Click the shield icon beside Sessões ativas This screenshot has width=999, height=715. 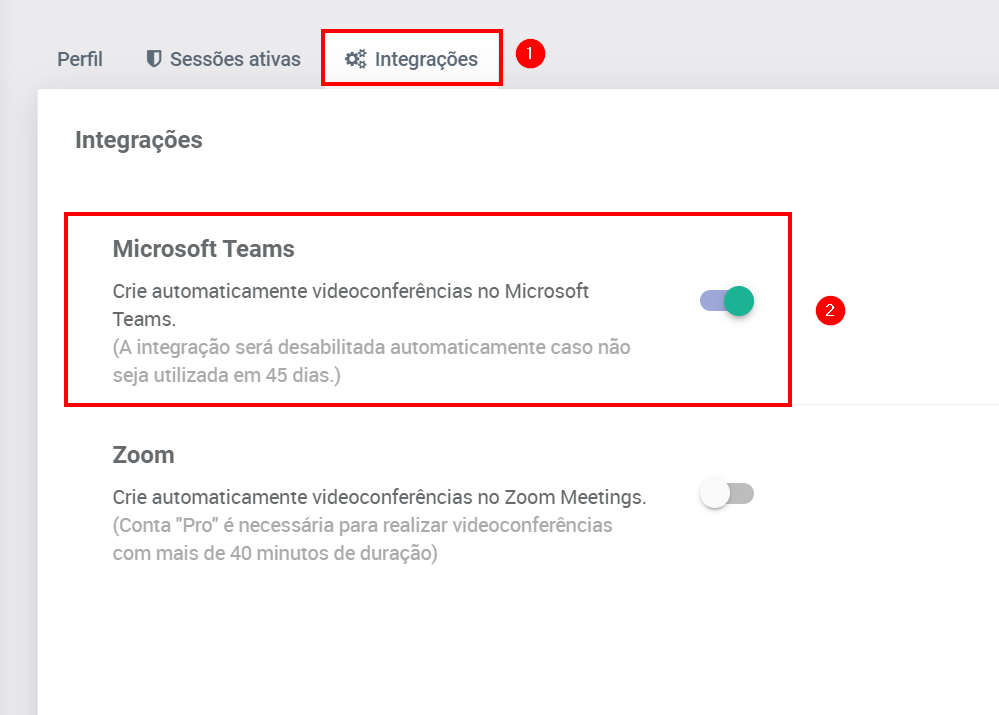tap(153, 59)
